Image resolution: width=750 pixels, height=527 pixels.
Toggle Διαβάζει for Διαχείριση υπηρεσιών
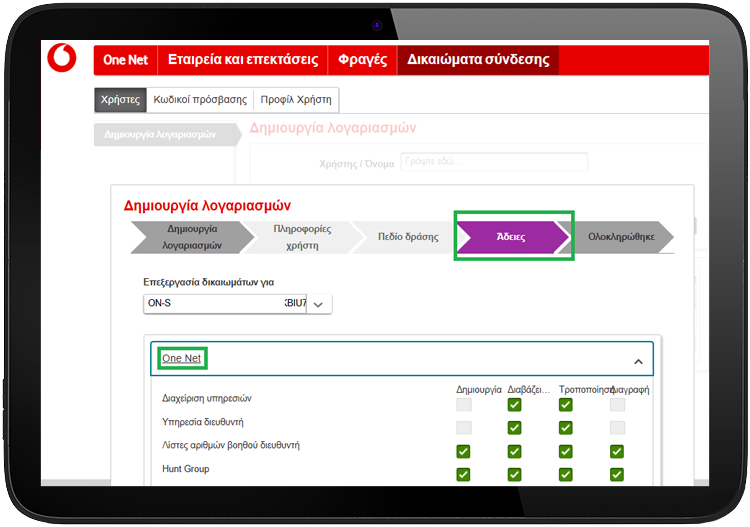point(514,405)
